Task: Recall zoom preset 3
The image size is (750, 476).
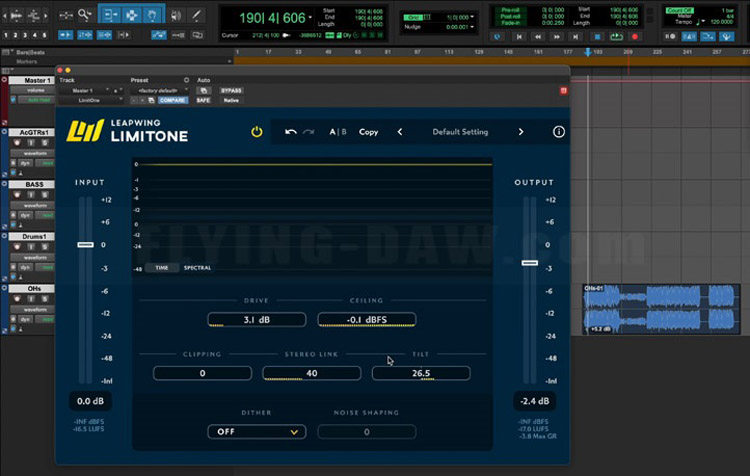Action: pos(25,35)
